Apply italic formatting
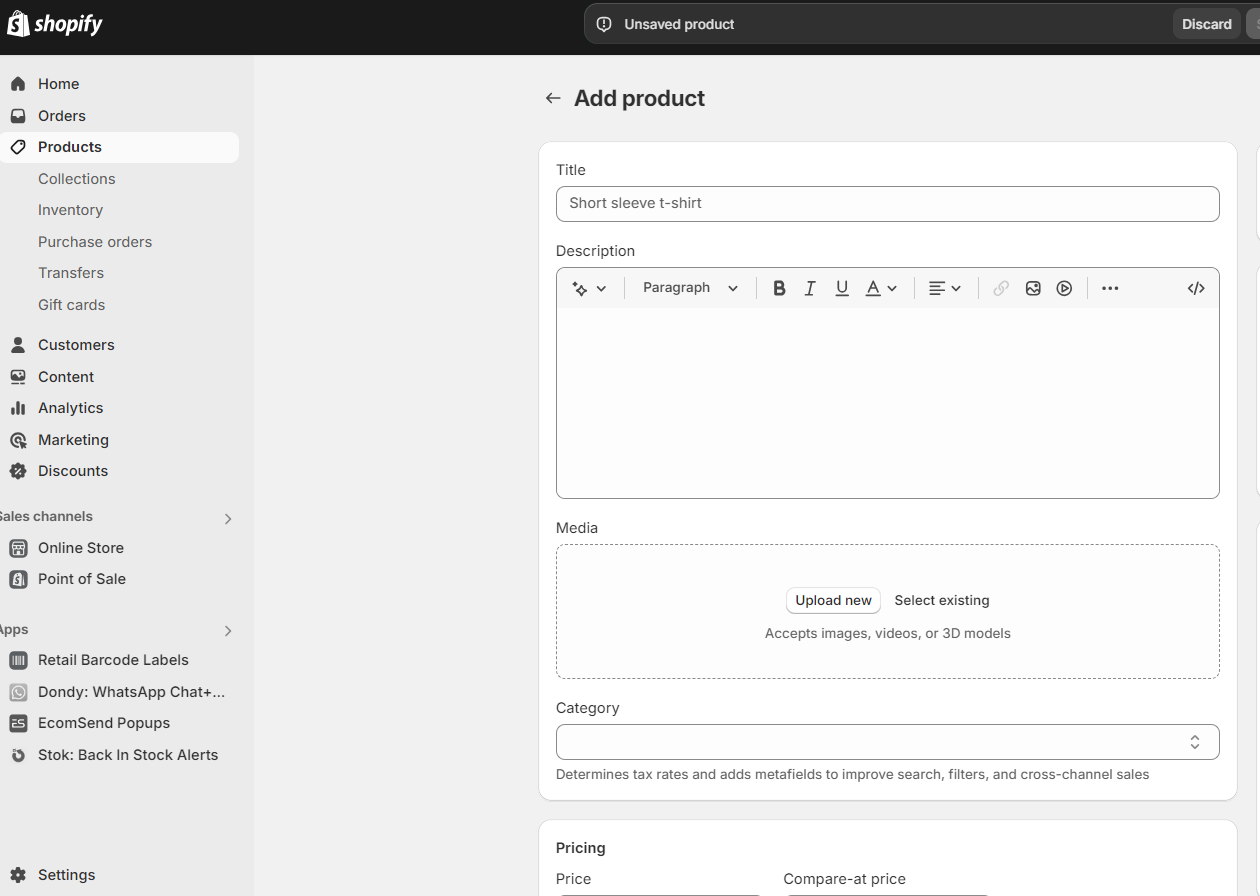 810,288
